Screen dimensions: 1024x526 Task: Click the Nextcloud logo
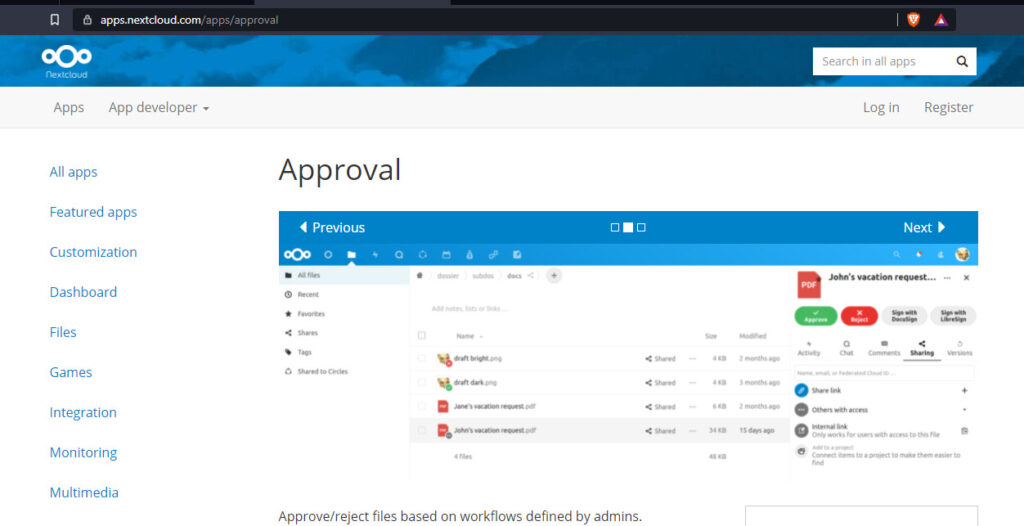point(66,62)
